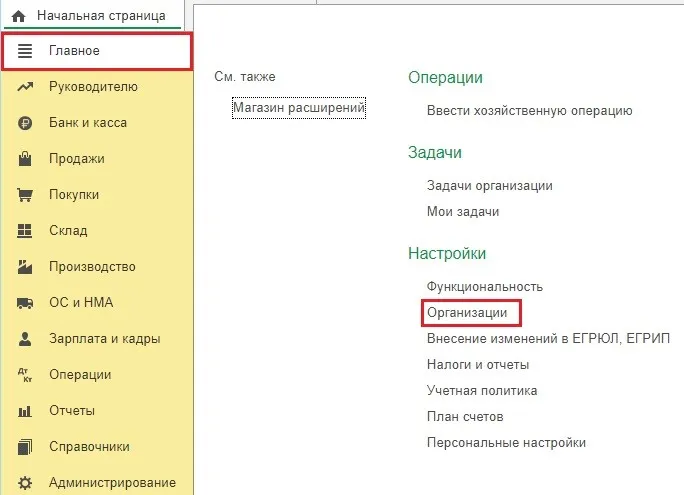Open the План счетов link

(x=465, y=416)
